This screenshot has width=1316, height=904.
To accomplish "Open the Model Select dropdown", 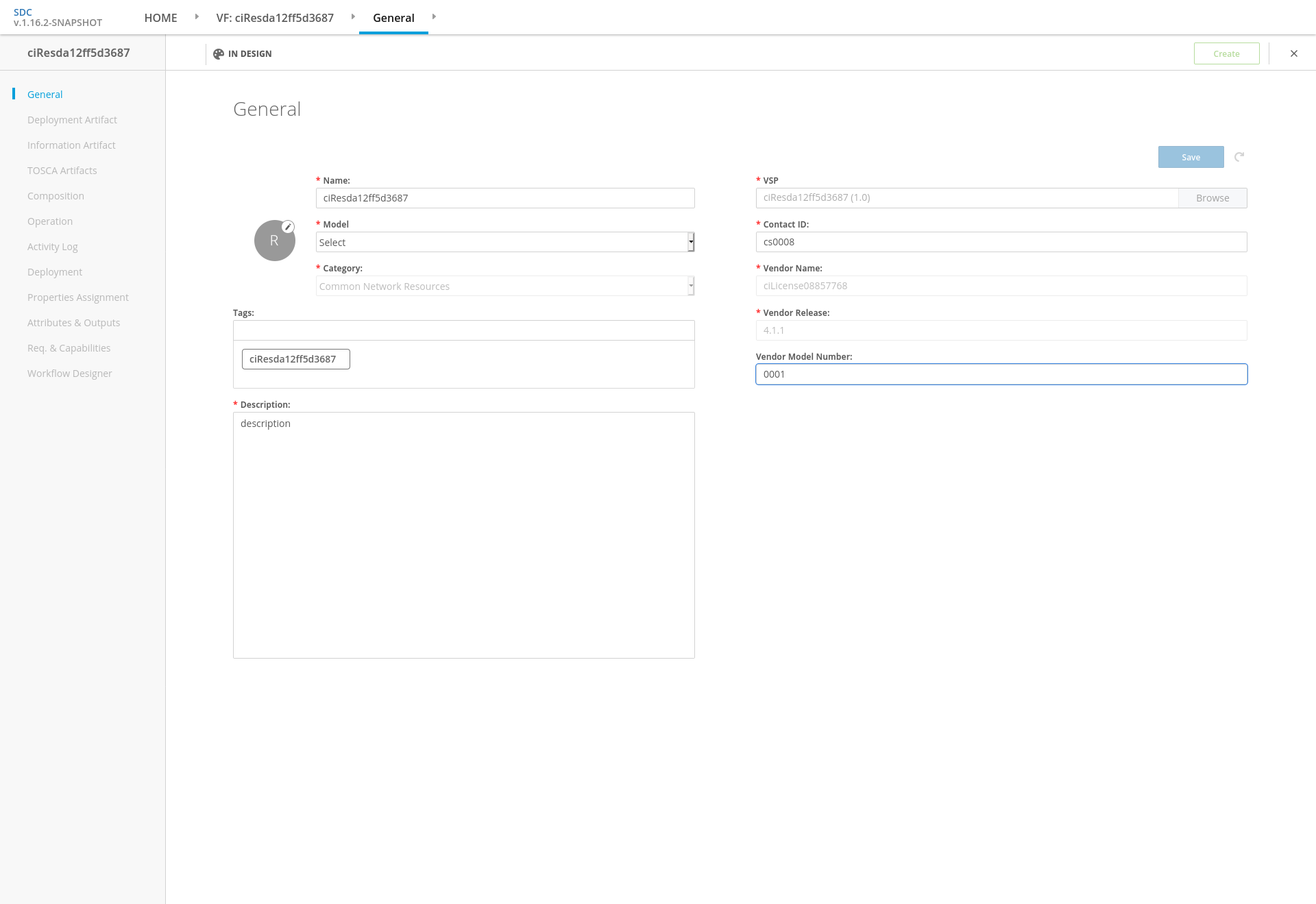I will [x=504, y=242].
